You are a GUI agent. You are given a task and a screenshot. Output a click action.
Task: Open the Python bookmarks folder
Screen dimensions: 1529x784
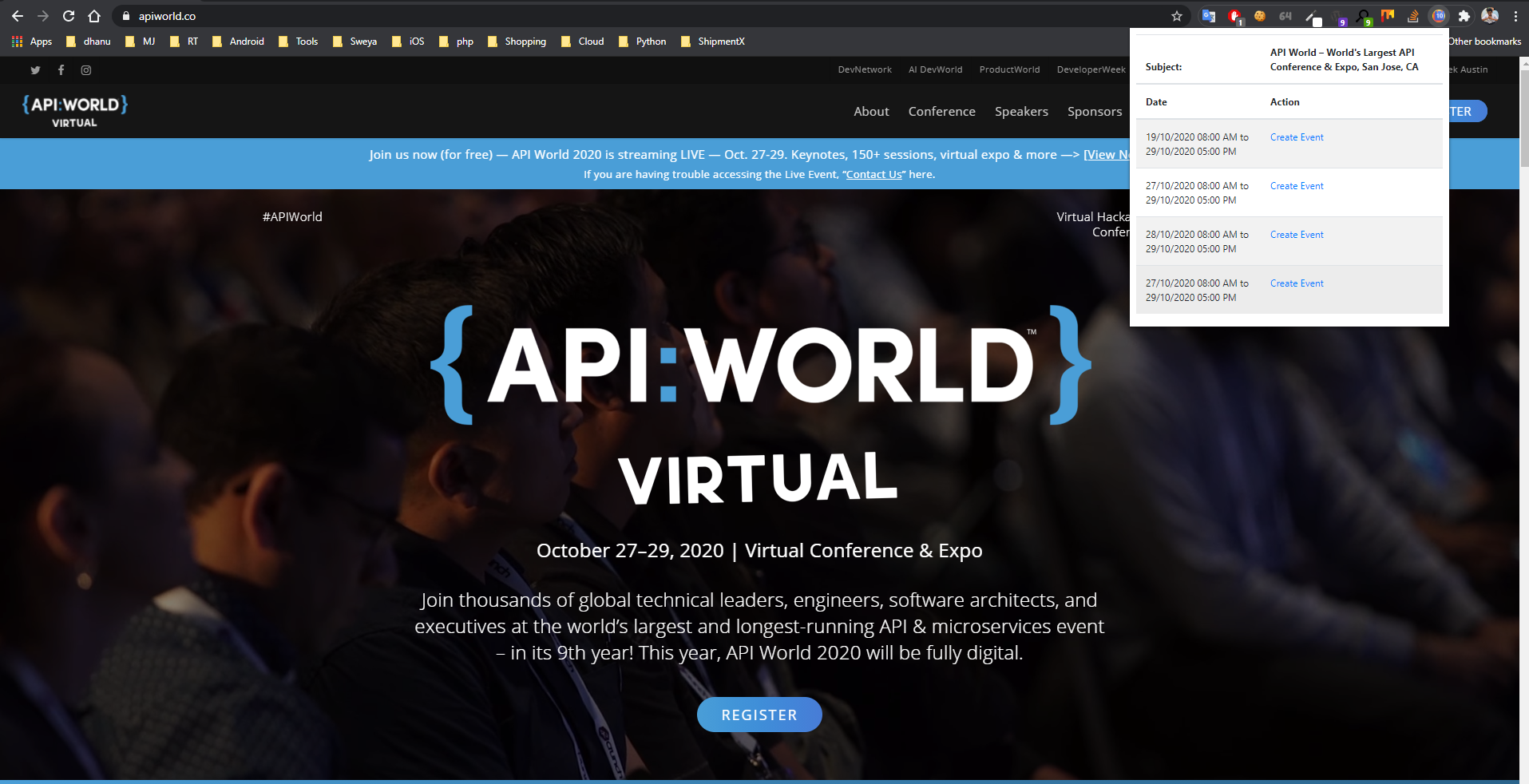[643, 42]
